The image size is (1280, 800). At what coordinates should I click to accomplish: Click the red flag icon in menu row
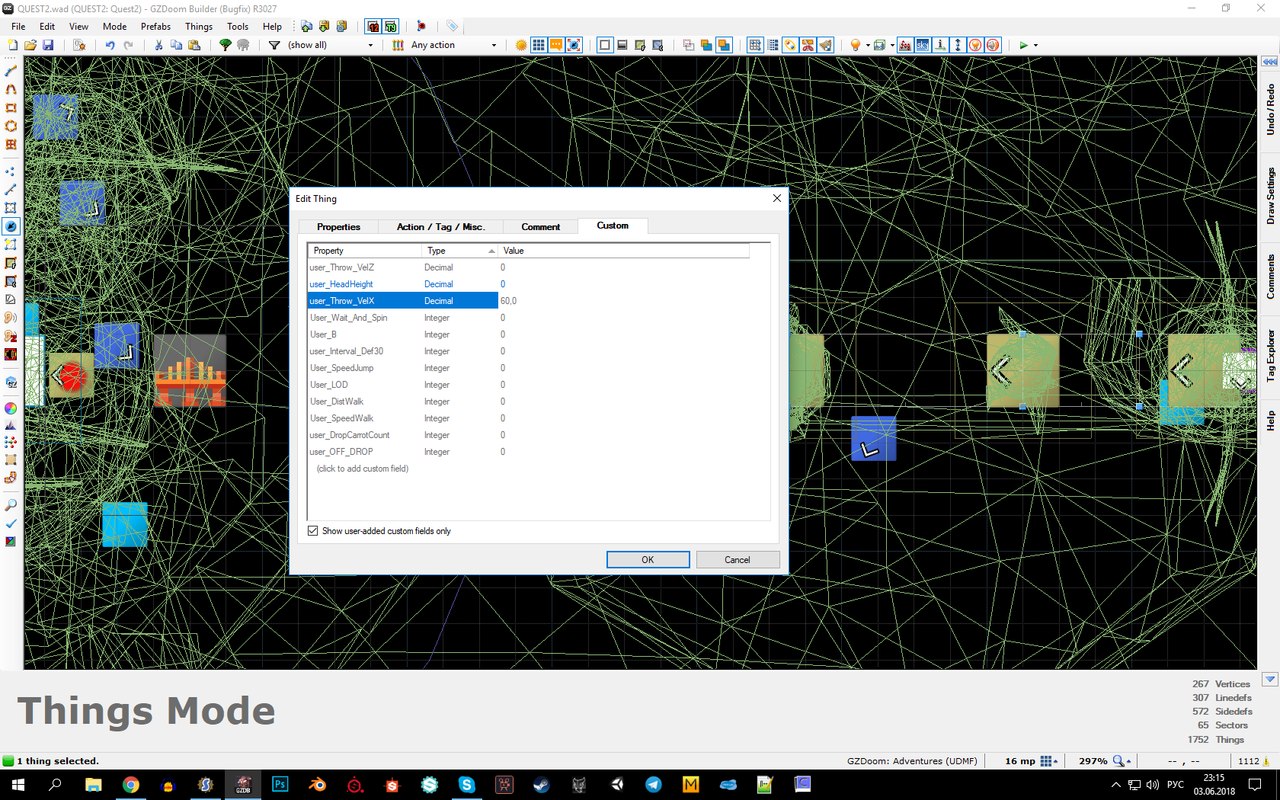coord(421,26)
